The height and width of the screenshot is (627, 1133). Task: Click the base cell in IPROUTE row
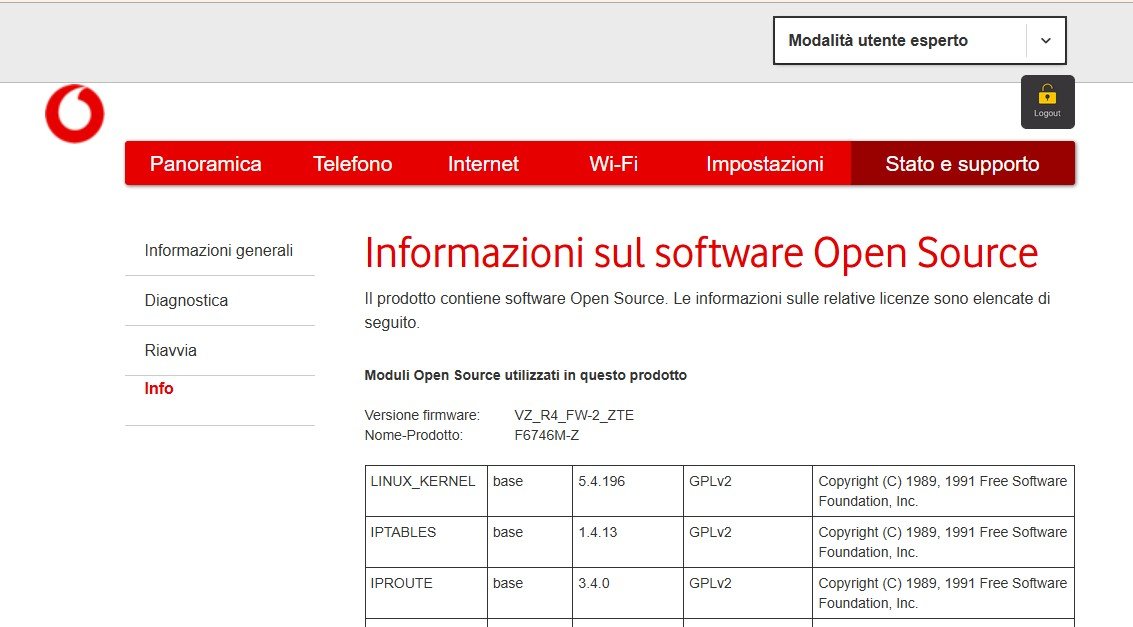[530, 593]
